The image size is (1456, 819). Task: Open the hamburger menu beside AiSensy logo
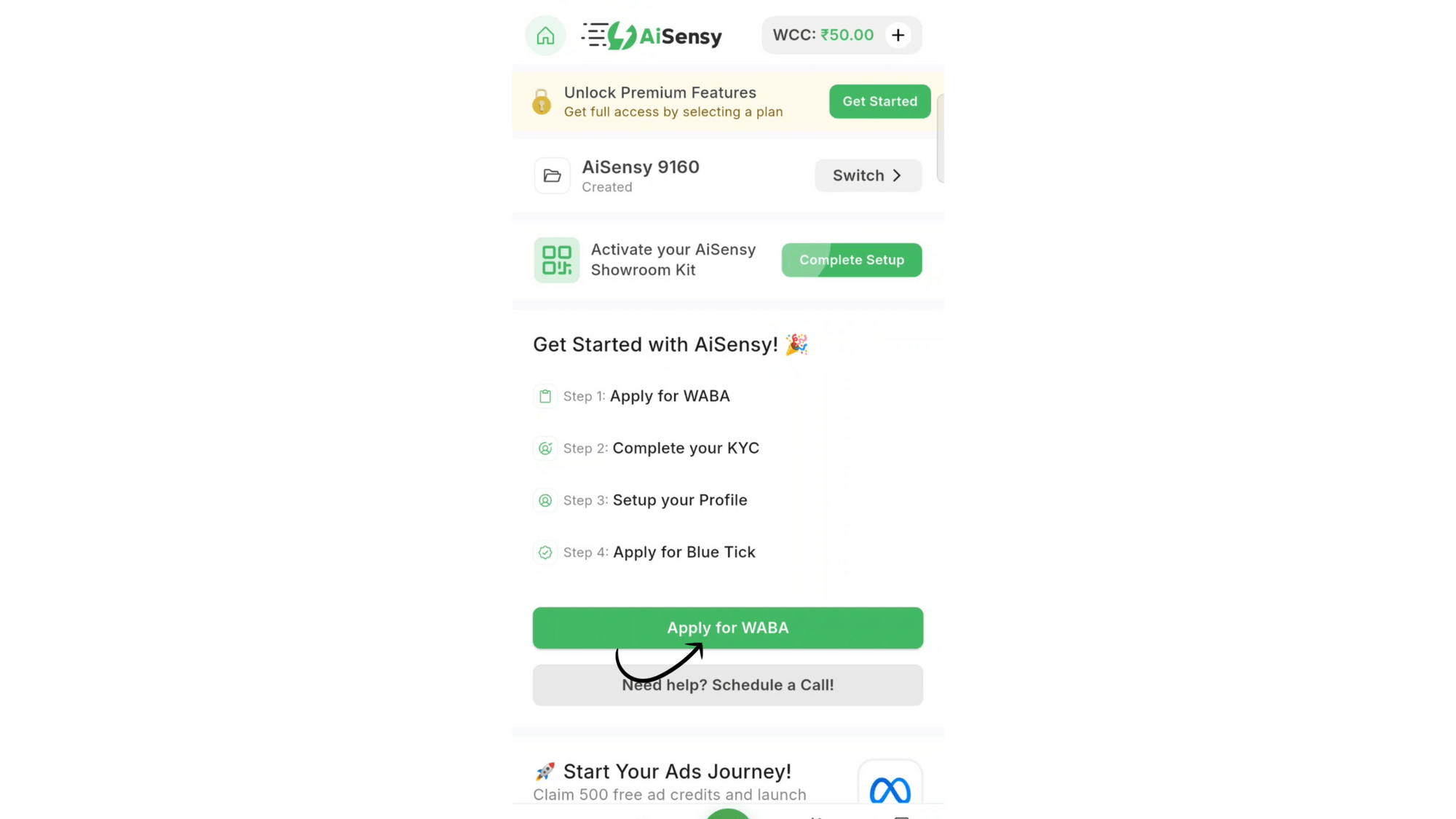pyautogui.click(x=594, y=35)
